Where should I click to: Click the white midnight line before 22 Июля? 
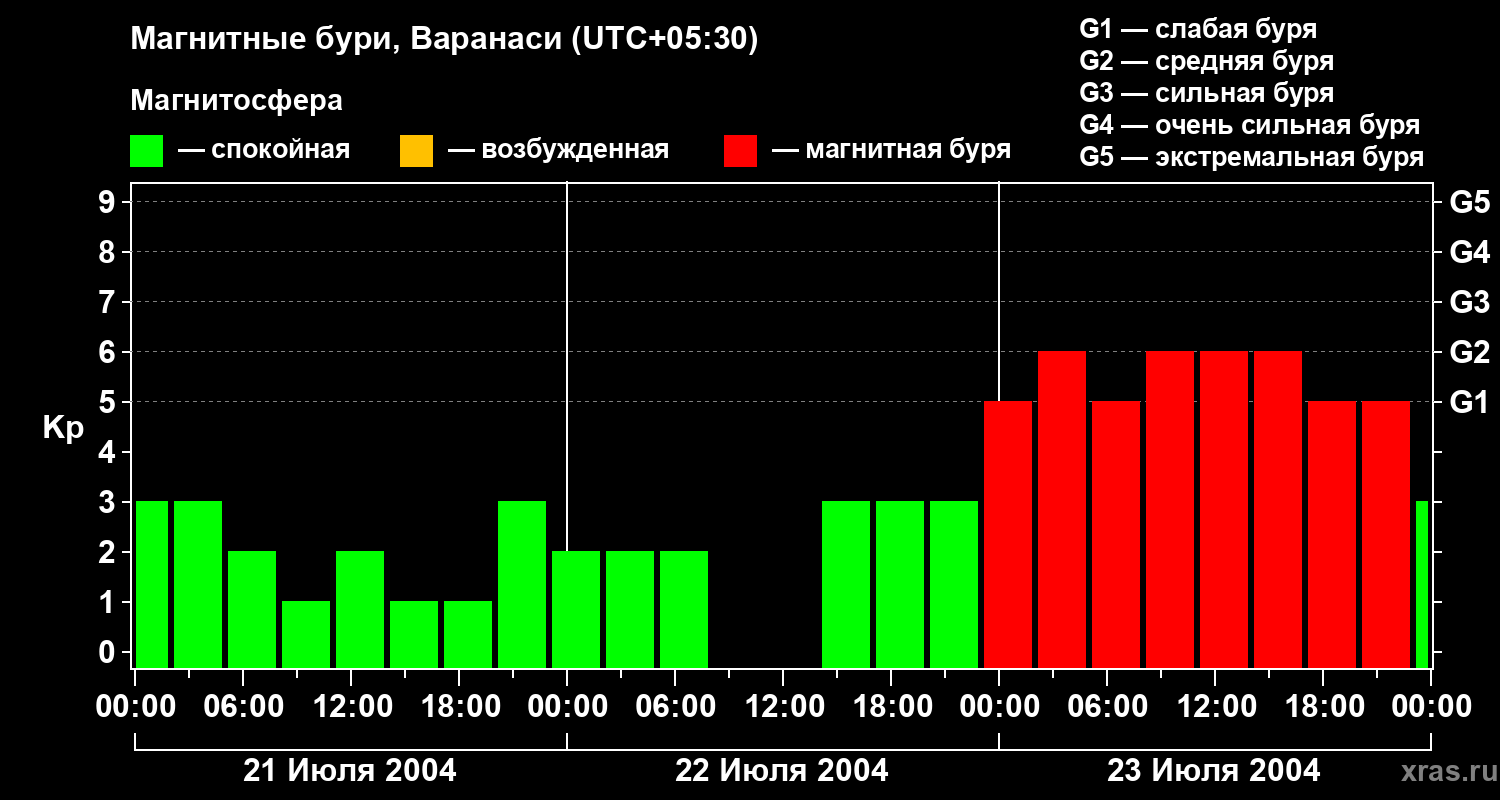(567, 425)
